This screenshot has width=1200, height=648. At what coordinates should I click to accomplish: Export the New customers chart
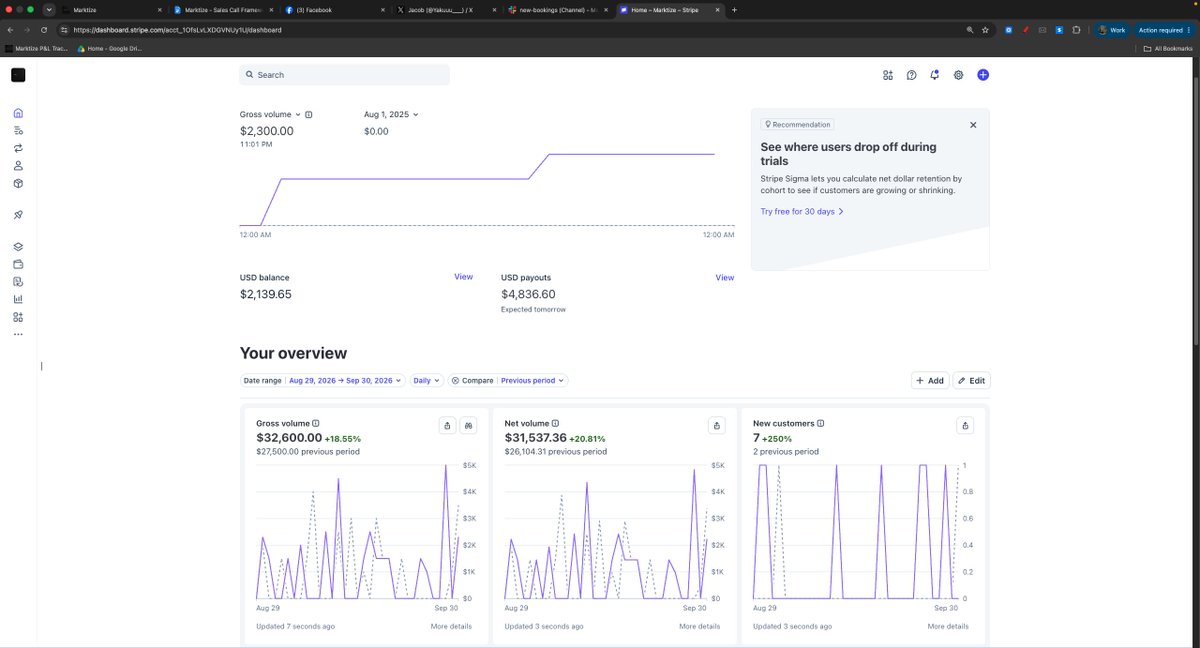click(x=965, y=426)
